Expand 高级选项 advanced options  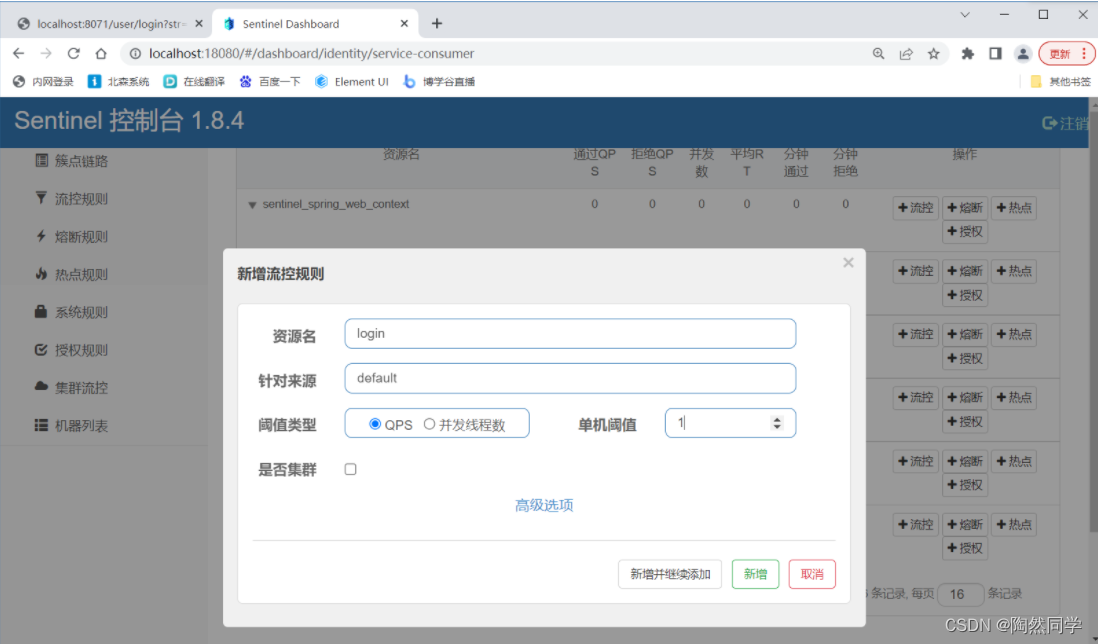coord(544,505)
